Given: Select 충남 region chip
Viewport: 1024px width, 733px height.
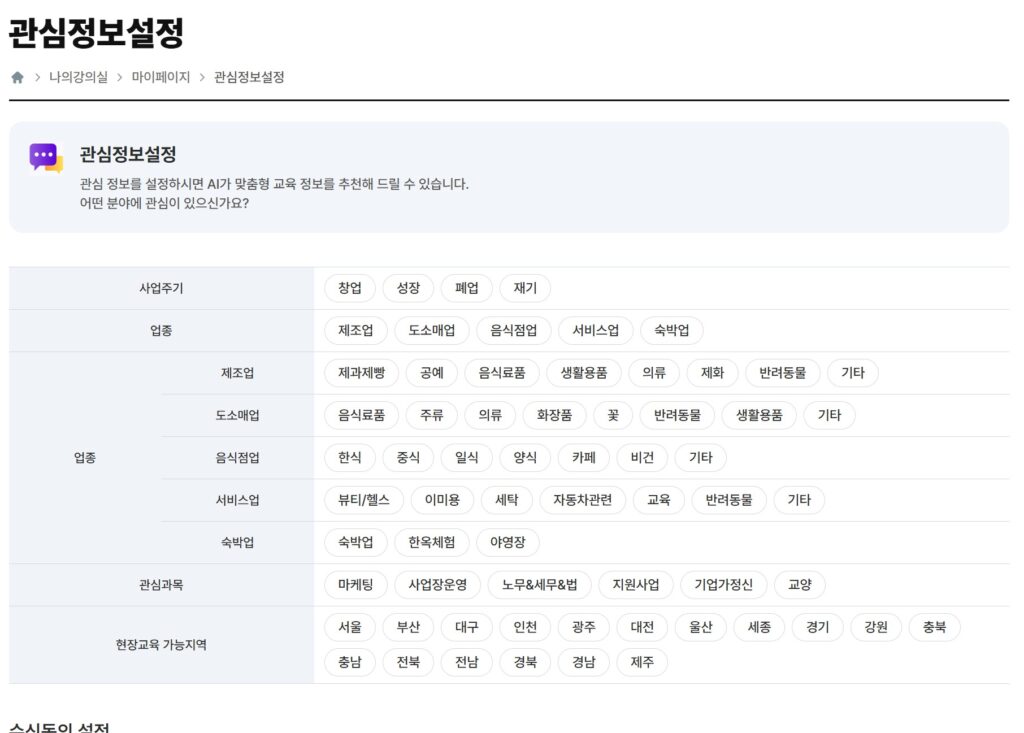Looking at the screenshot, I should [350, 662].
